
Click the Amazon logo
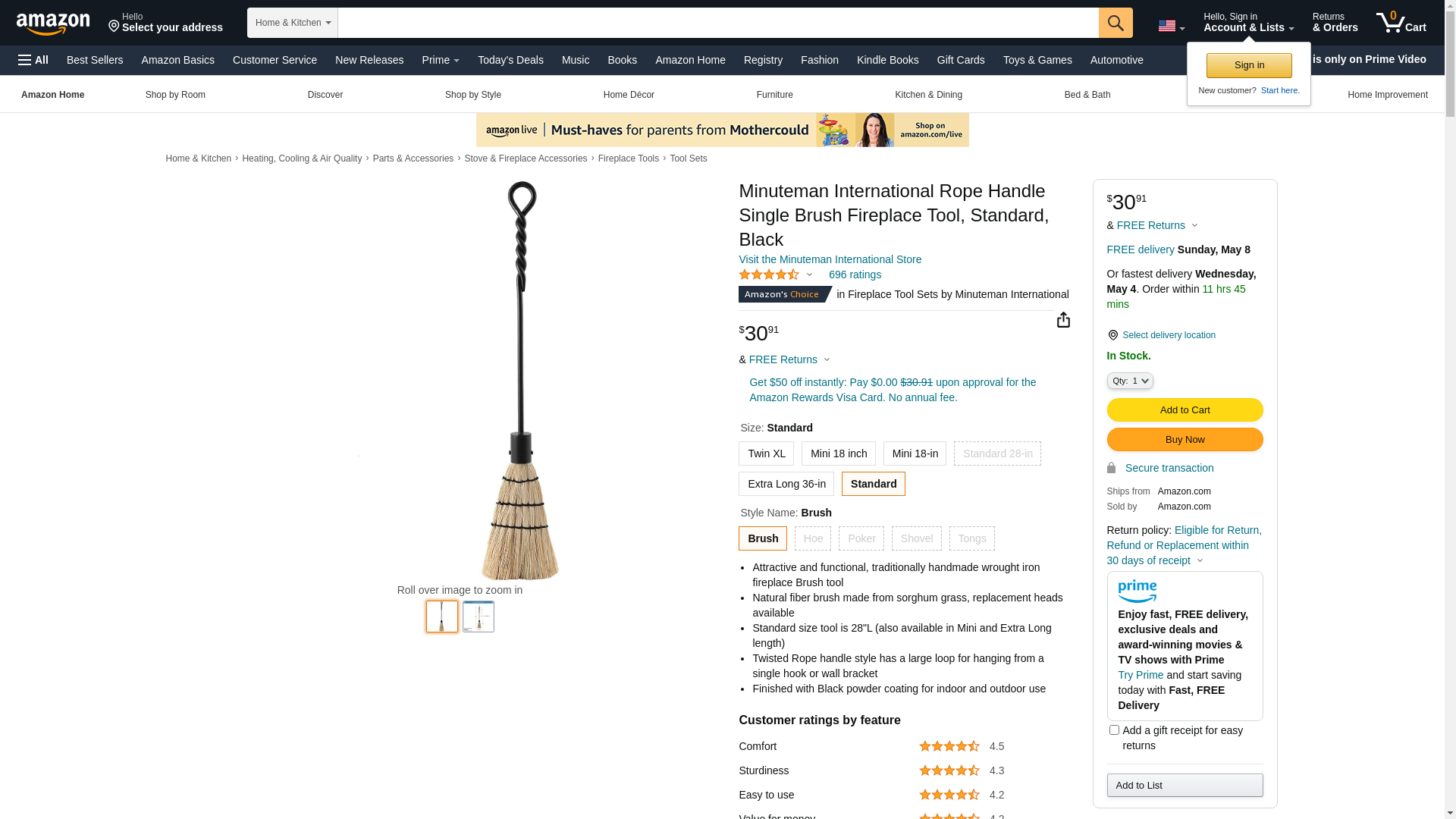click(53, 24)
